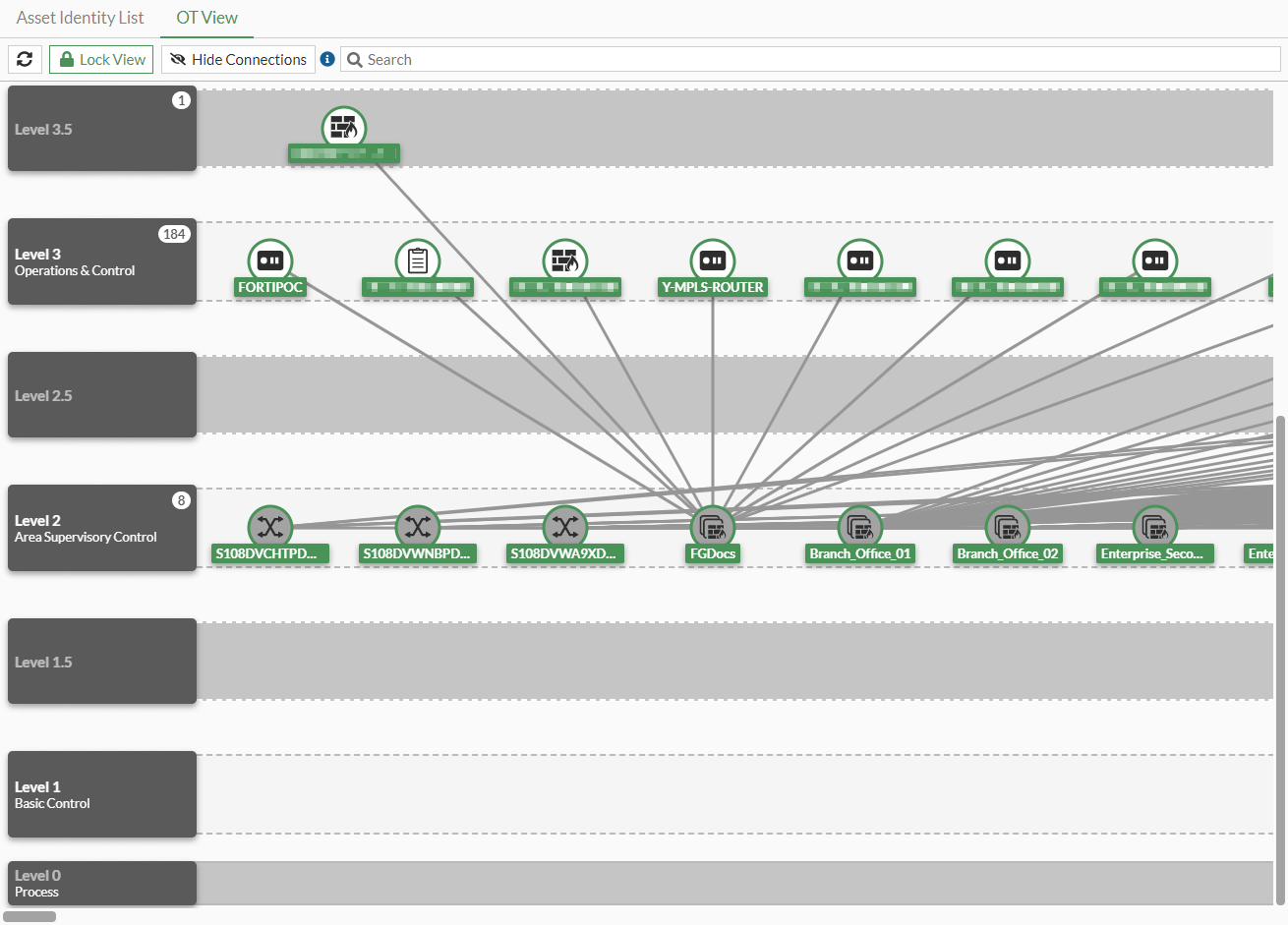This screenshot has height=925, width=1288.
Task: Click the Y-MPLS-ROUTER device icon
Action: click(713, 260)
